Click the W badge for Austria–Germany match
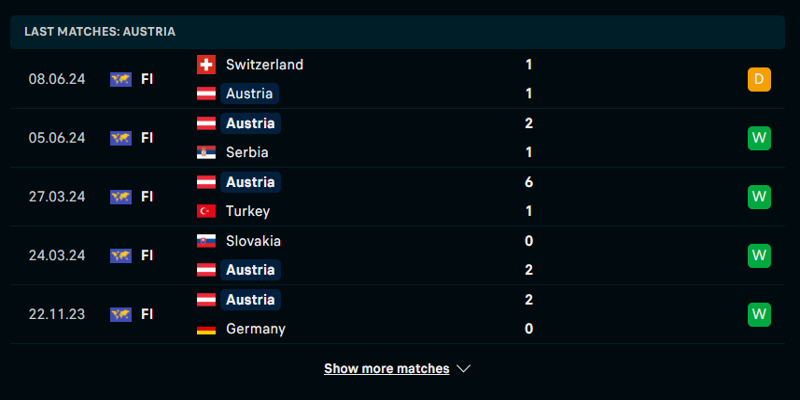Image resolution: width=800 pixels, height=400 pixels. click(759, 314)
